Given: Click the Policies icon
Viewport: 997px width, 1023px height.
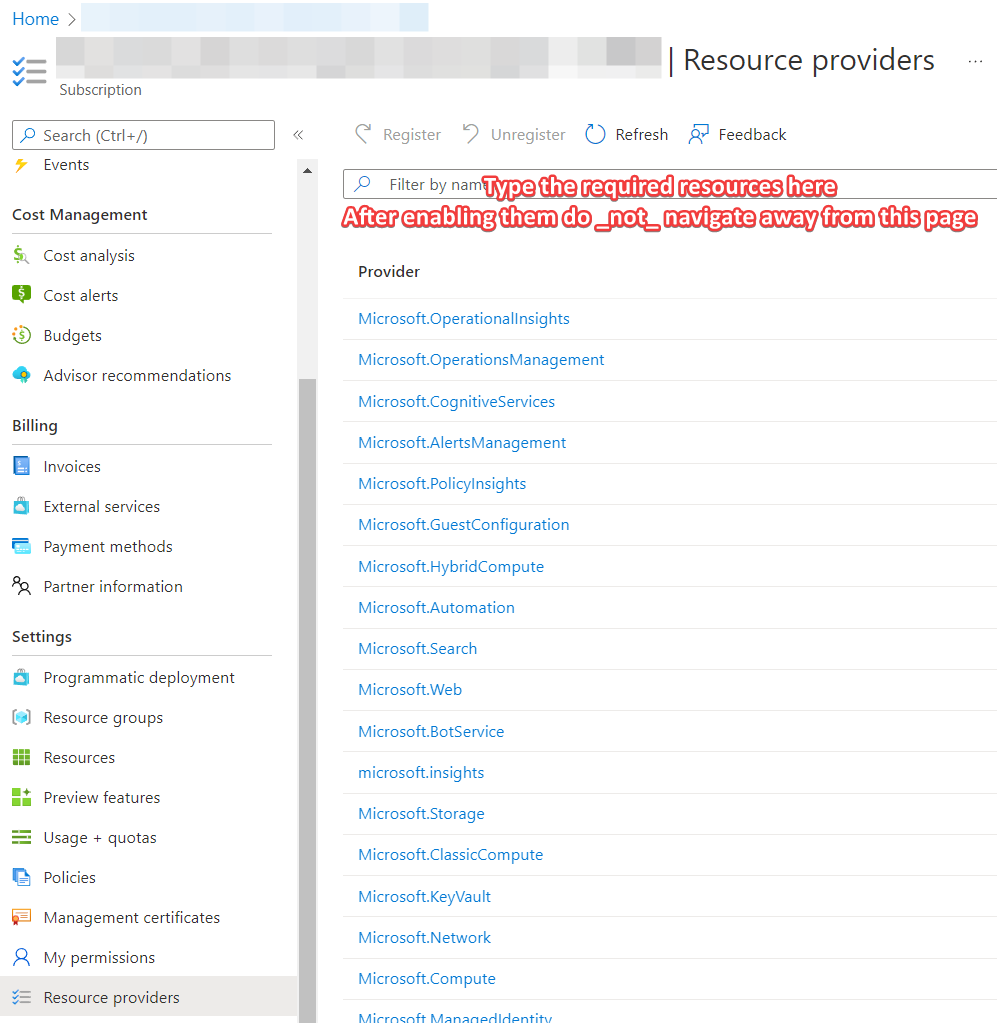Looking at the screenshot, I should [22, 878].
